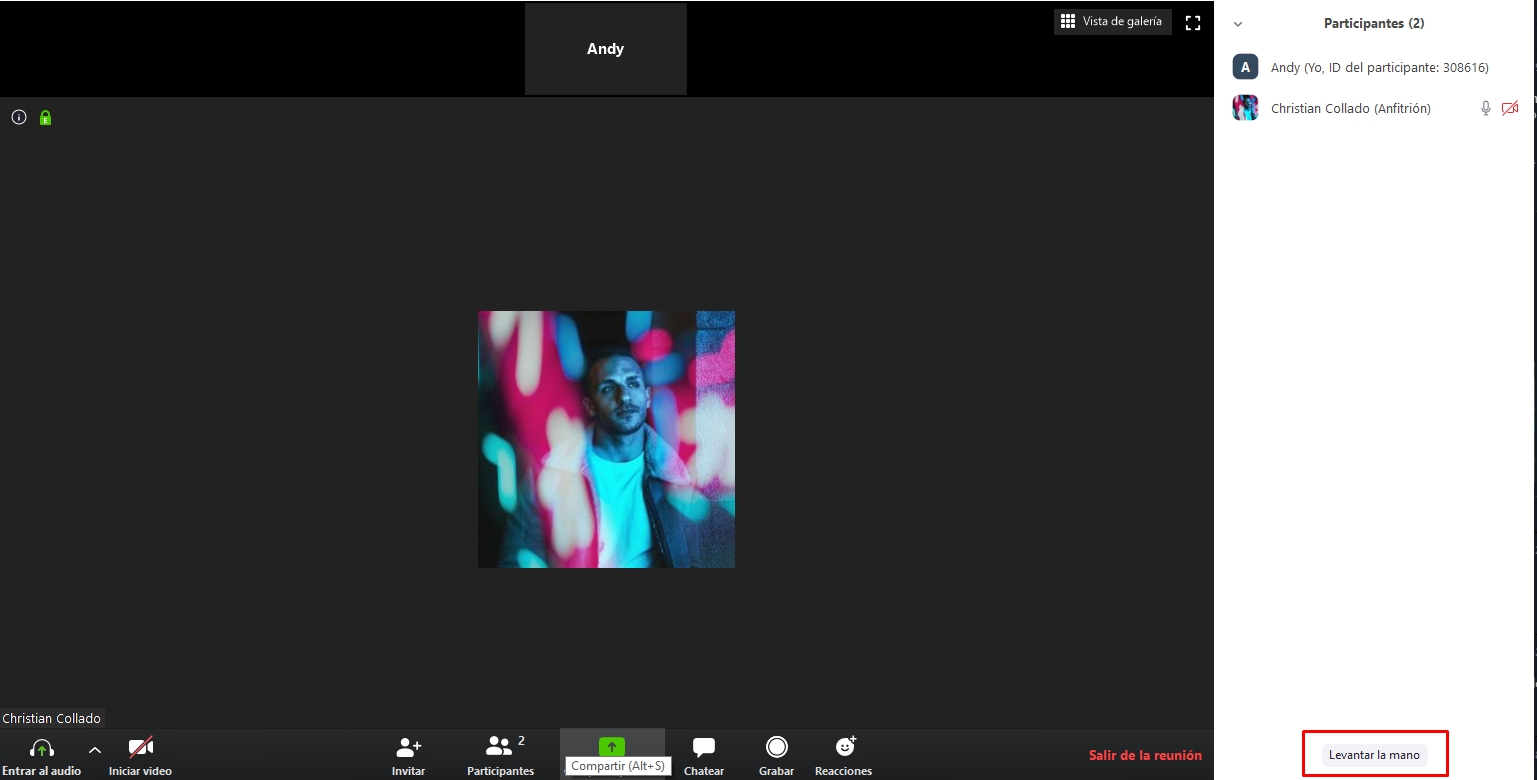
Task: Open the Reacciones emoji menu
Action: pos(844,755)
